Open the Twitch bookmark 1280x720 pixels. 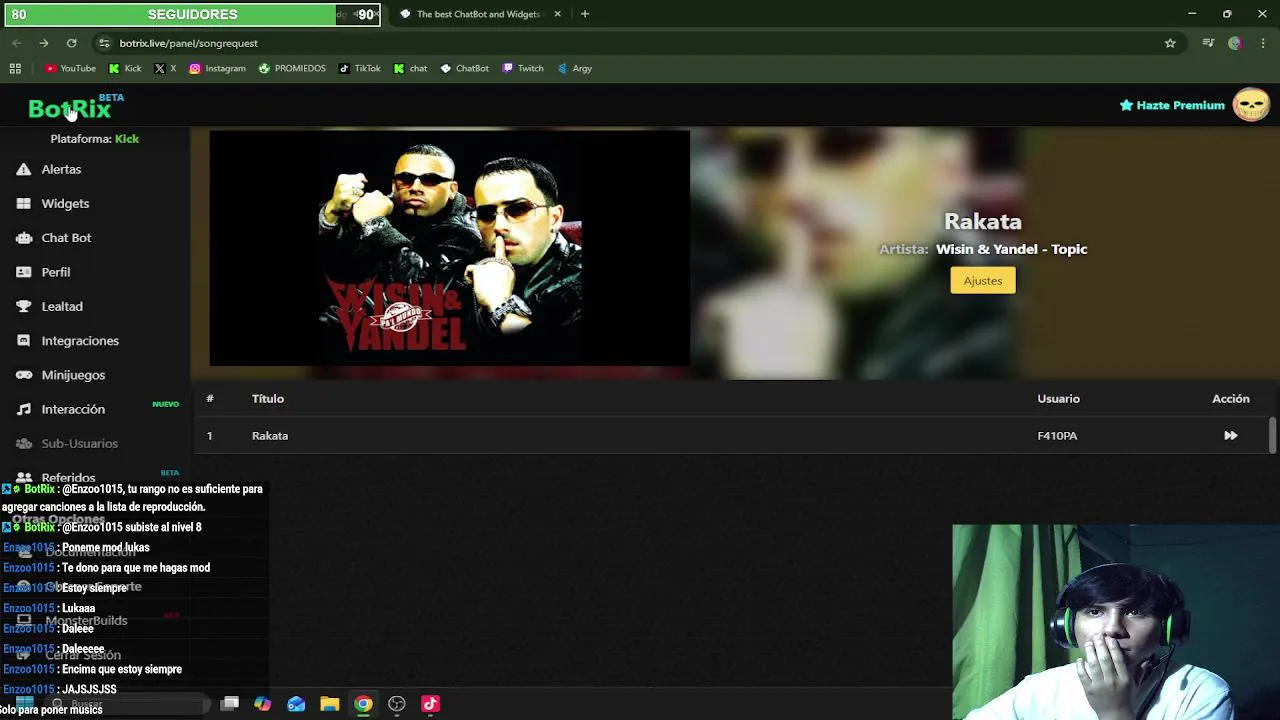(x=523, y=68)
